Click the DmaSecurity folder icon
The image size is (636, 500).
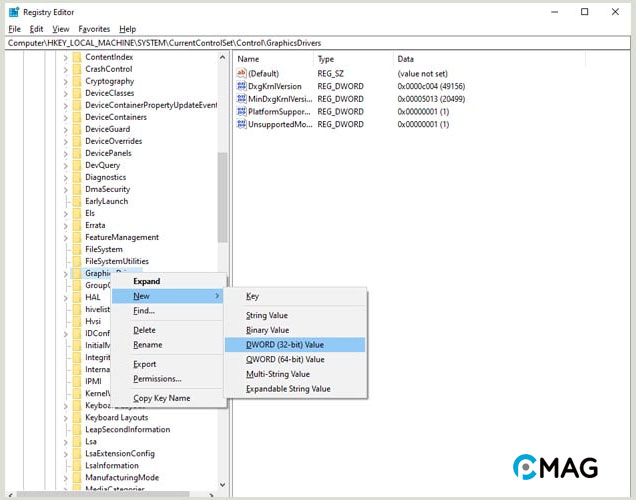(77, 189)
